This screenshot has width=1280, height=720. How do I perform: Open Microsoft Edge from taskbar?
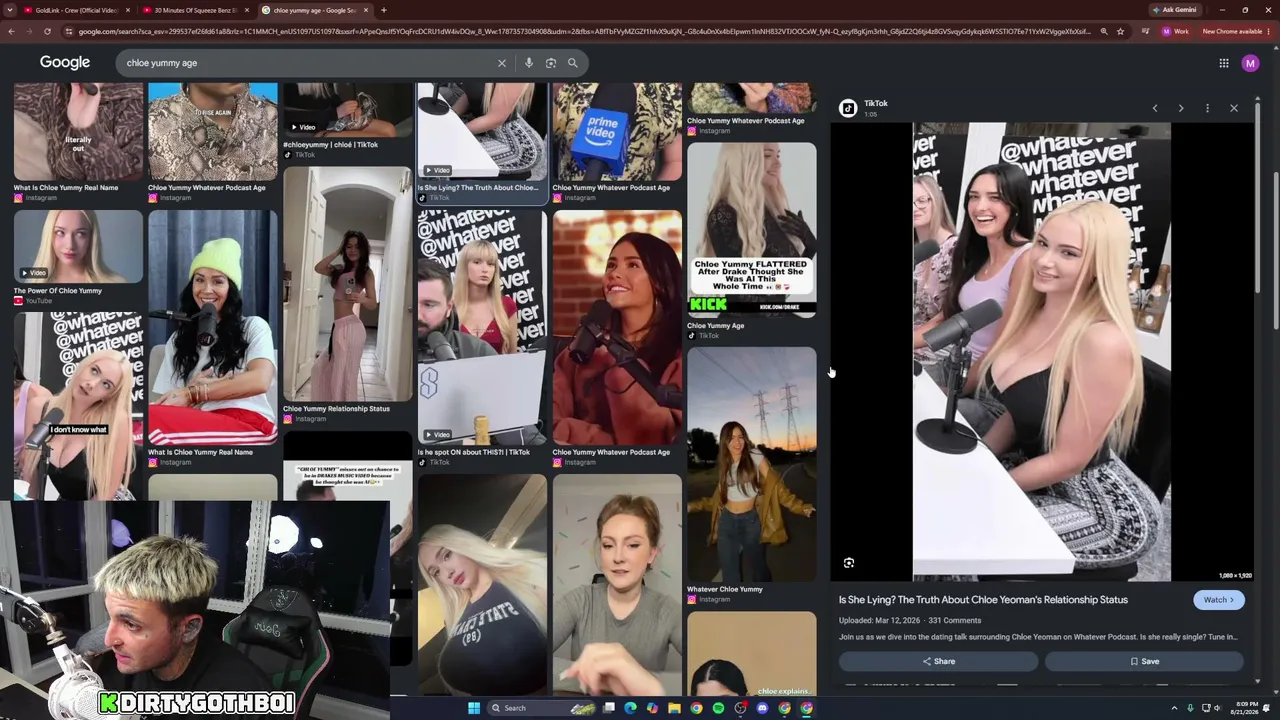630,708
